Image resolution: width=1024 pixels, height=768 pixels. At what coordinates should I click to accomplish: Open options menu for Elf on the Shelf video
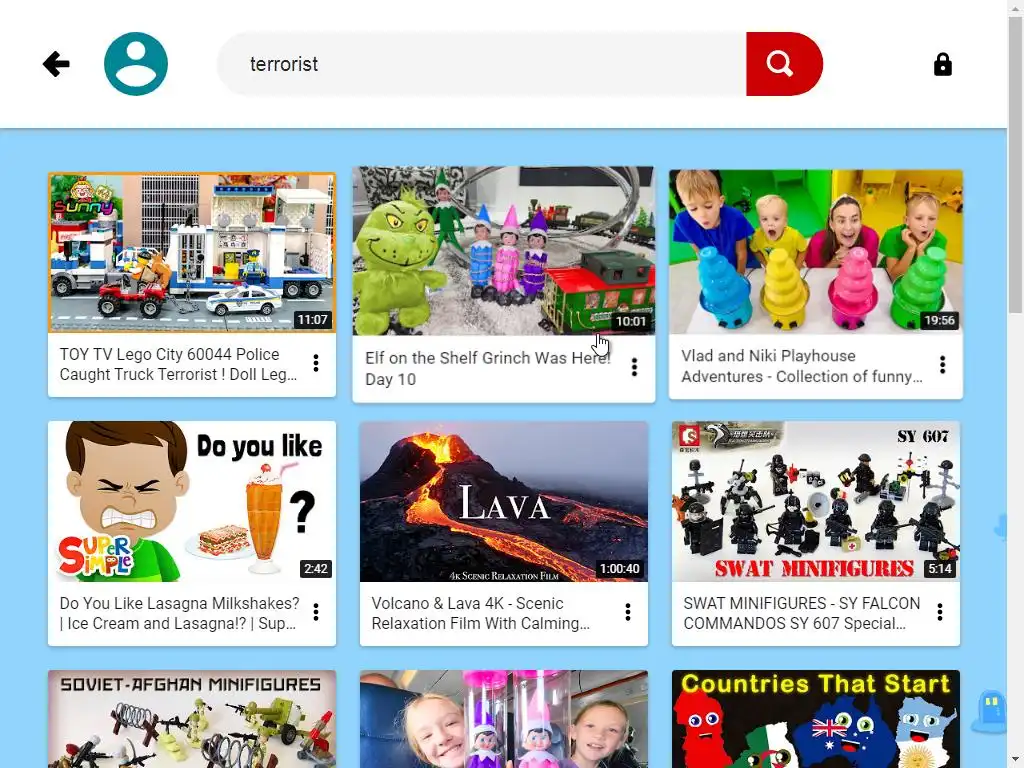tap(634, 367)
